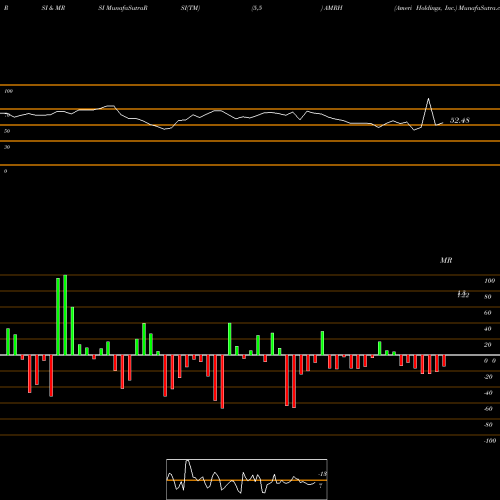
Task: Open the mini overview chart thumbnail at the bottom
Action: pyautogui.click(x=247, y=479)
